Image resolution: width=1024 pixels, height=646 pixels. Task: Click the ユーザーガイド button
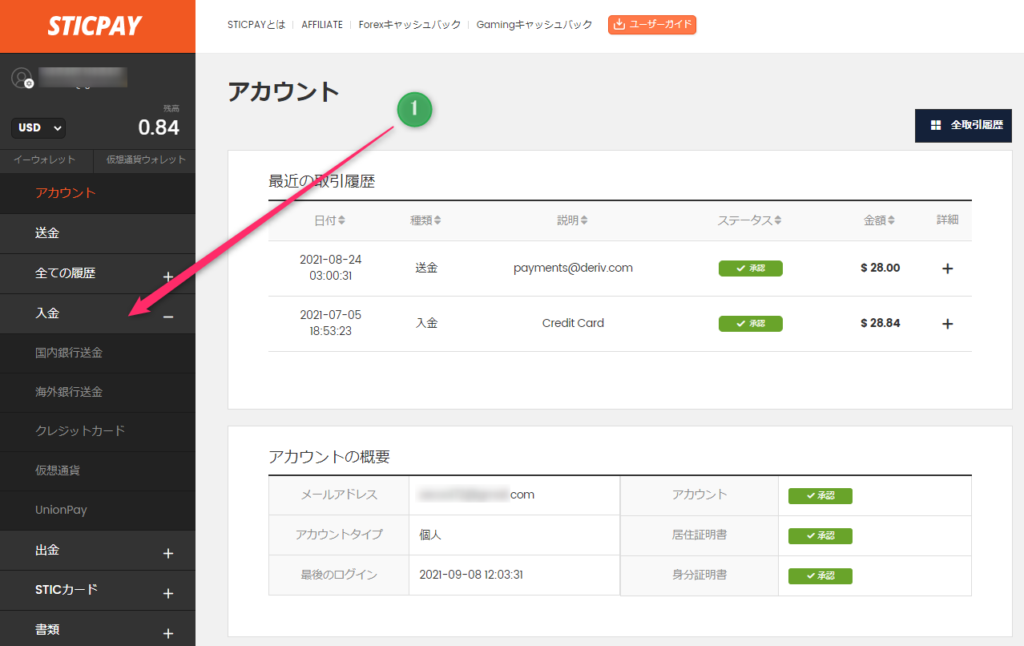652,24
